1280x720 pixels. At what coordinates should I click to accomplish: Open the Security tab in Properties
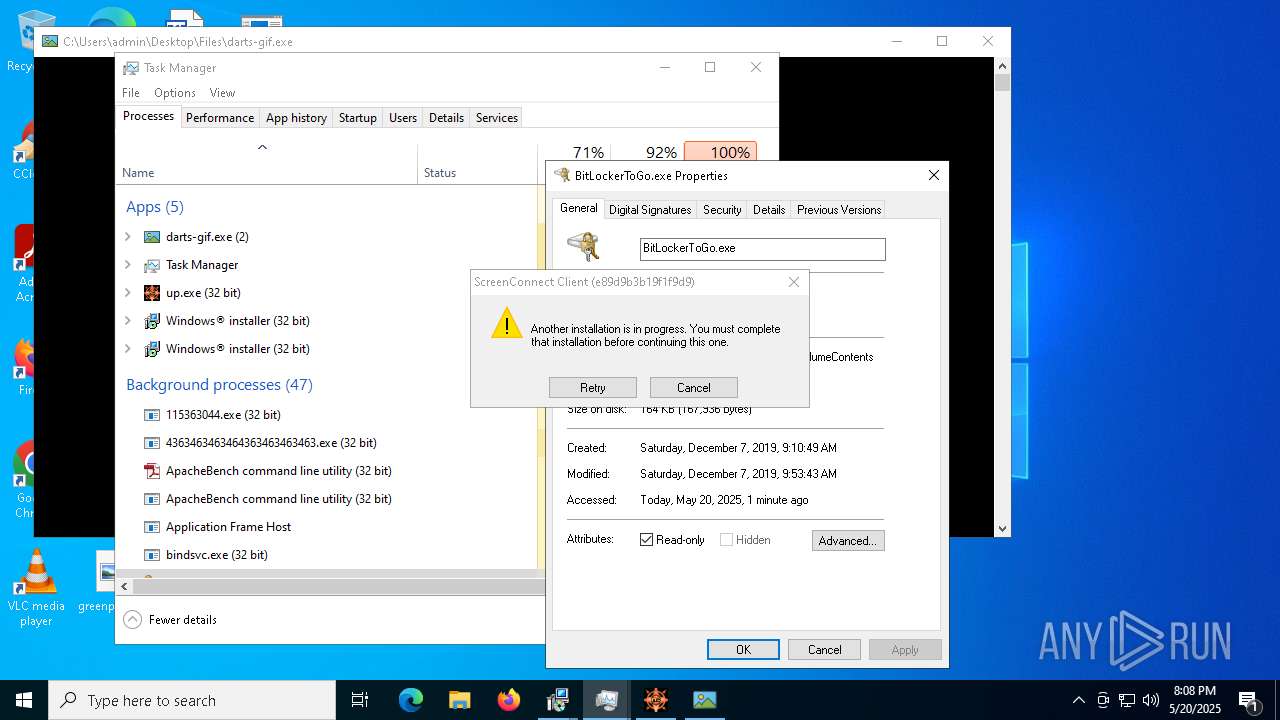722,210
